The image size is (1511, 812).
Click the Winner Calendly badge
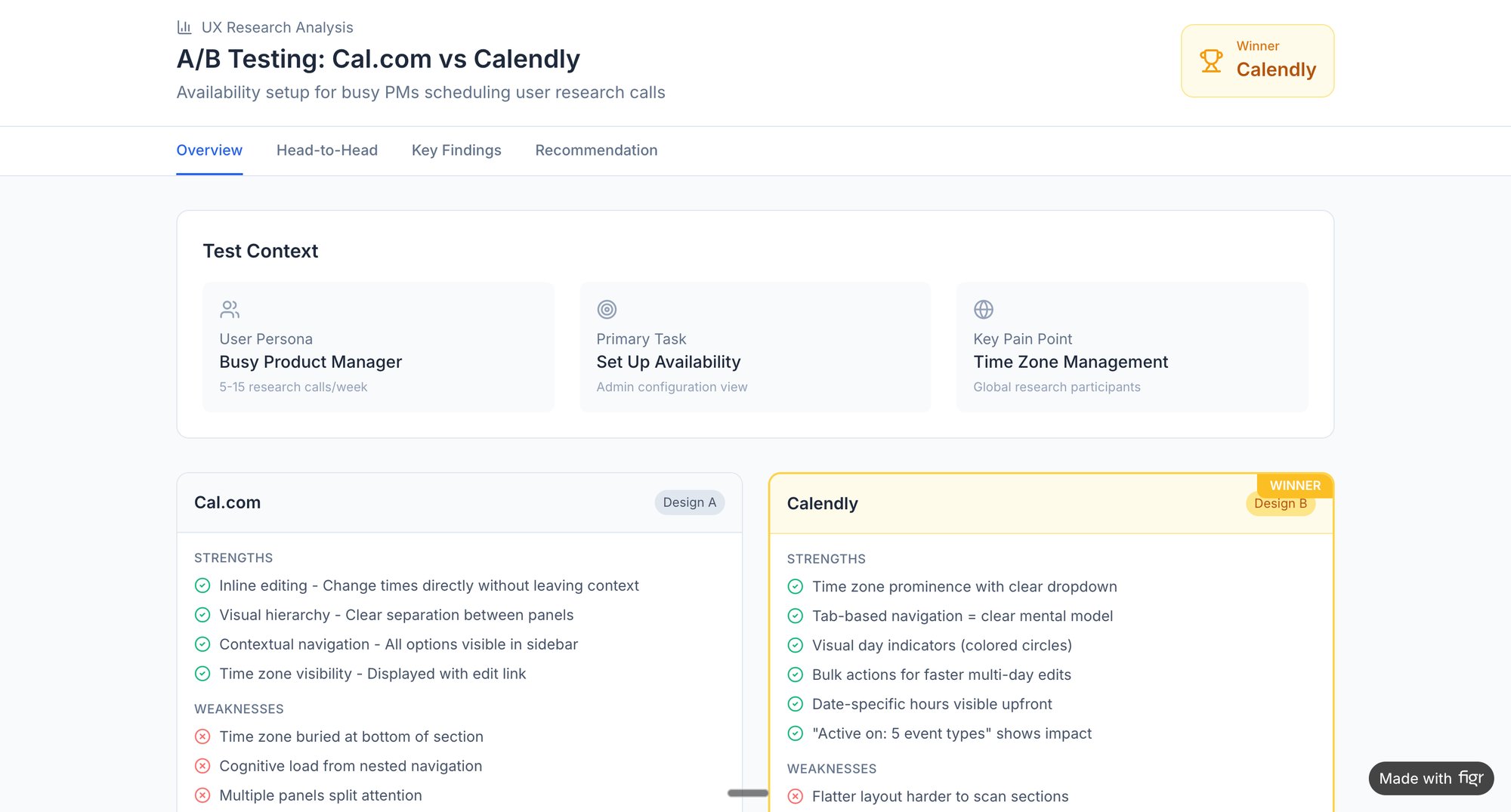(1257, 60)
